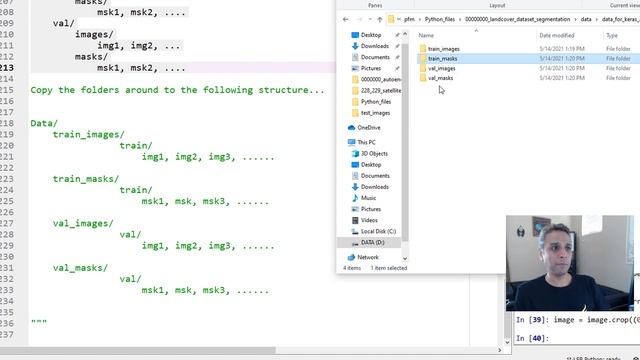Click the "Data/" line in the editor
Viewport: 640px width, 360px height.
pyautogui.click(x=44, y=123)
